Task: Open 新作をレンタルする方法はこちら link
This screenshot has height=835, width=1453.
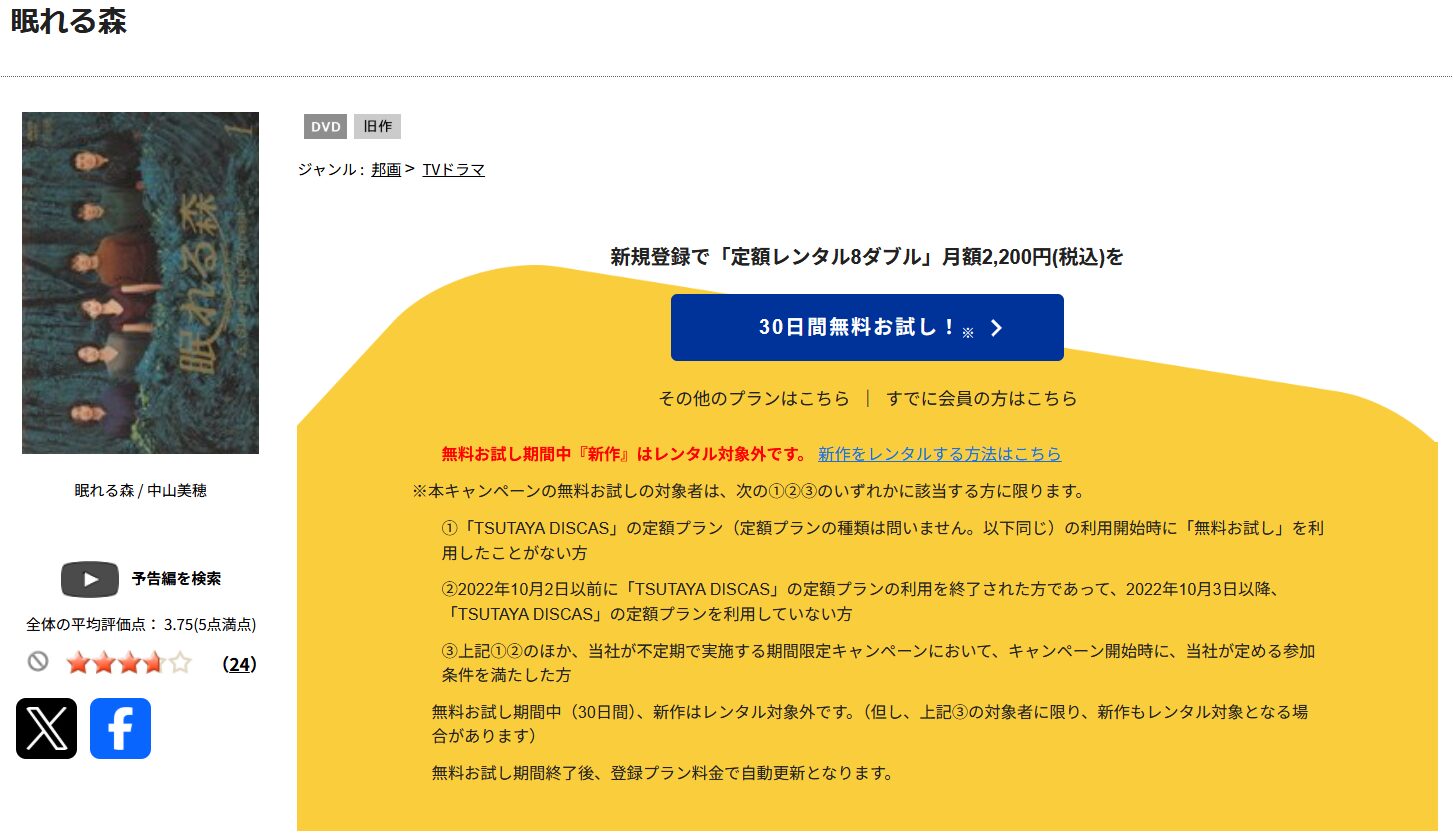Action: click(940, 454)
